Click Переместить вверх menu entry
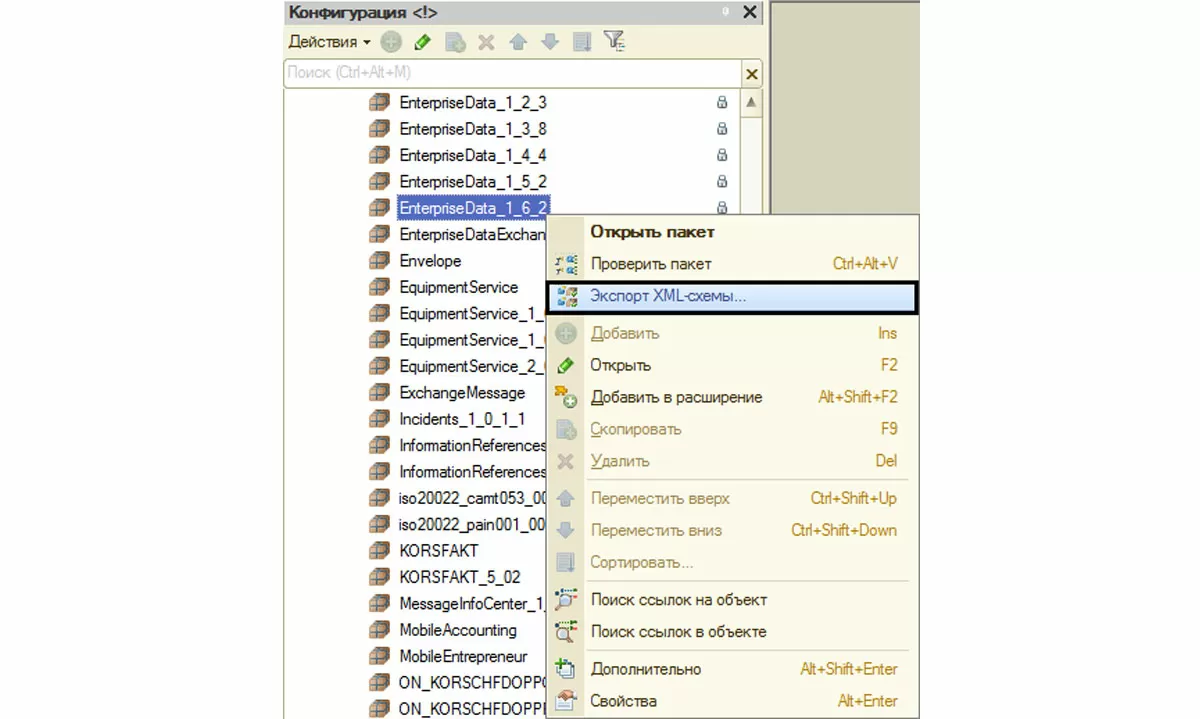1200x719 pixels. [x=732, y=498]
